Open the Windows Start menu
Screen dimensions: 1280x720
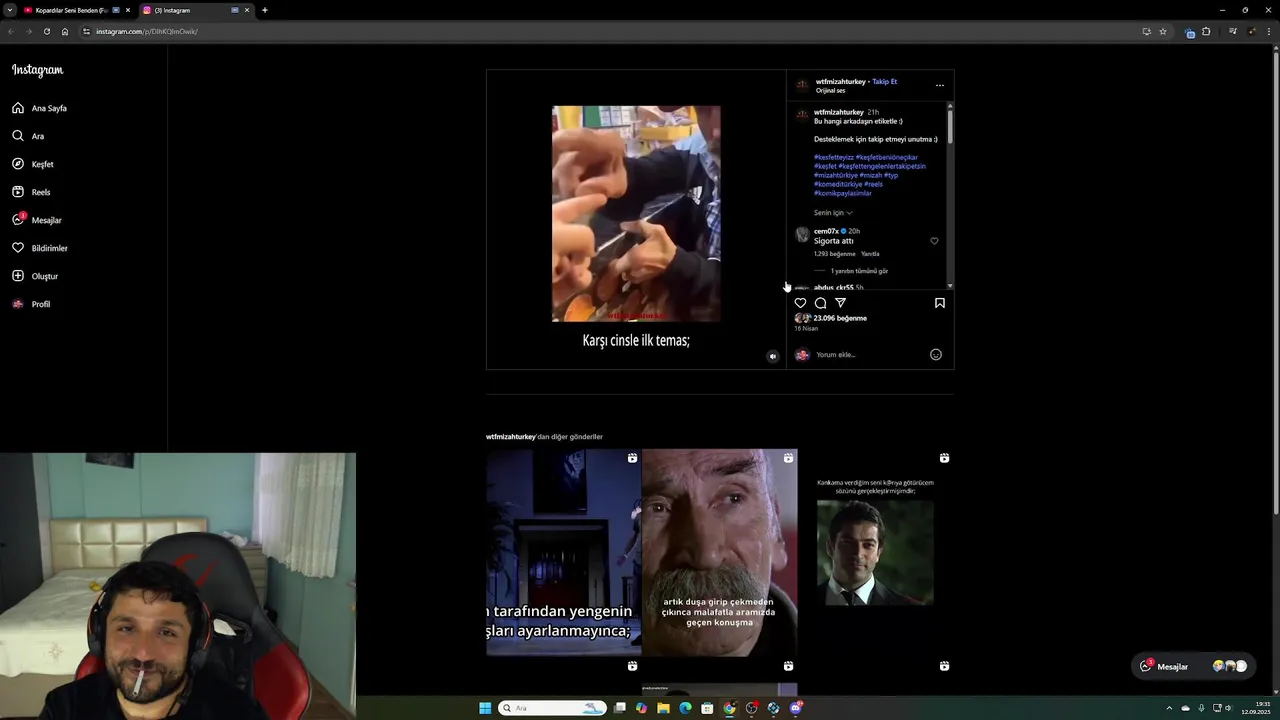485,708
